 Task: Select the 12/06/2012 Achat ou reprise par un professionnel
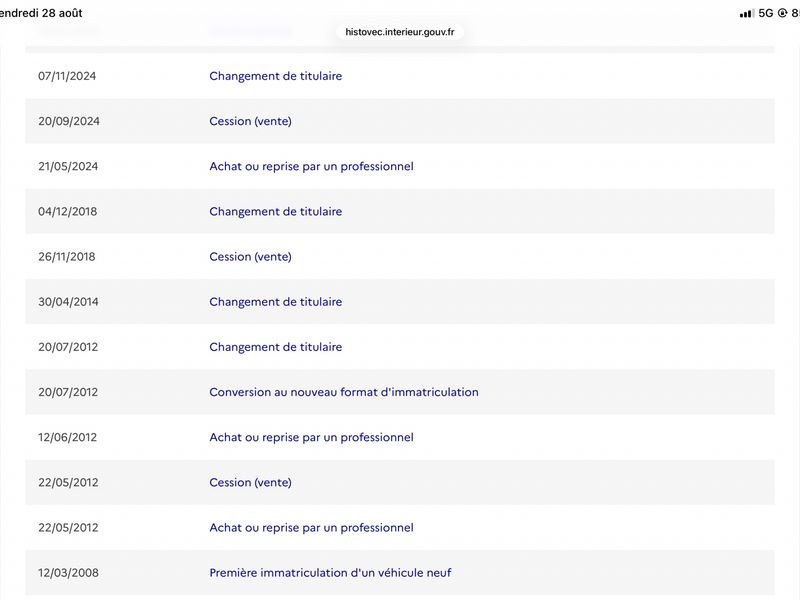[311, 437]
